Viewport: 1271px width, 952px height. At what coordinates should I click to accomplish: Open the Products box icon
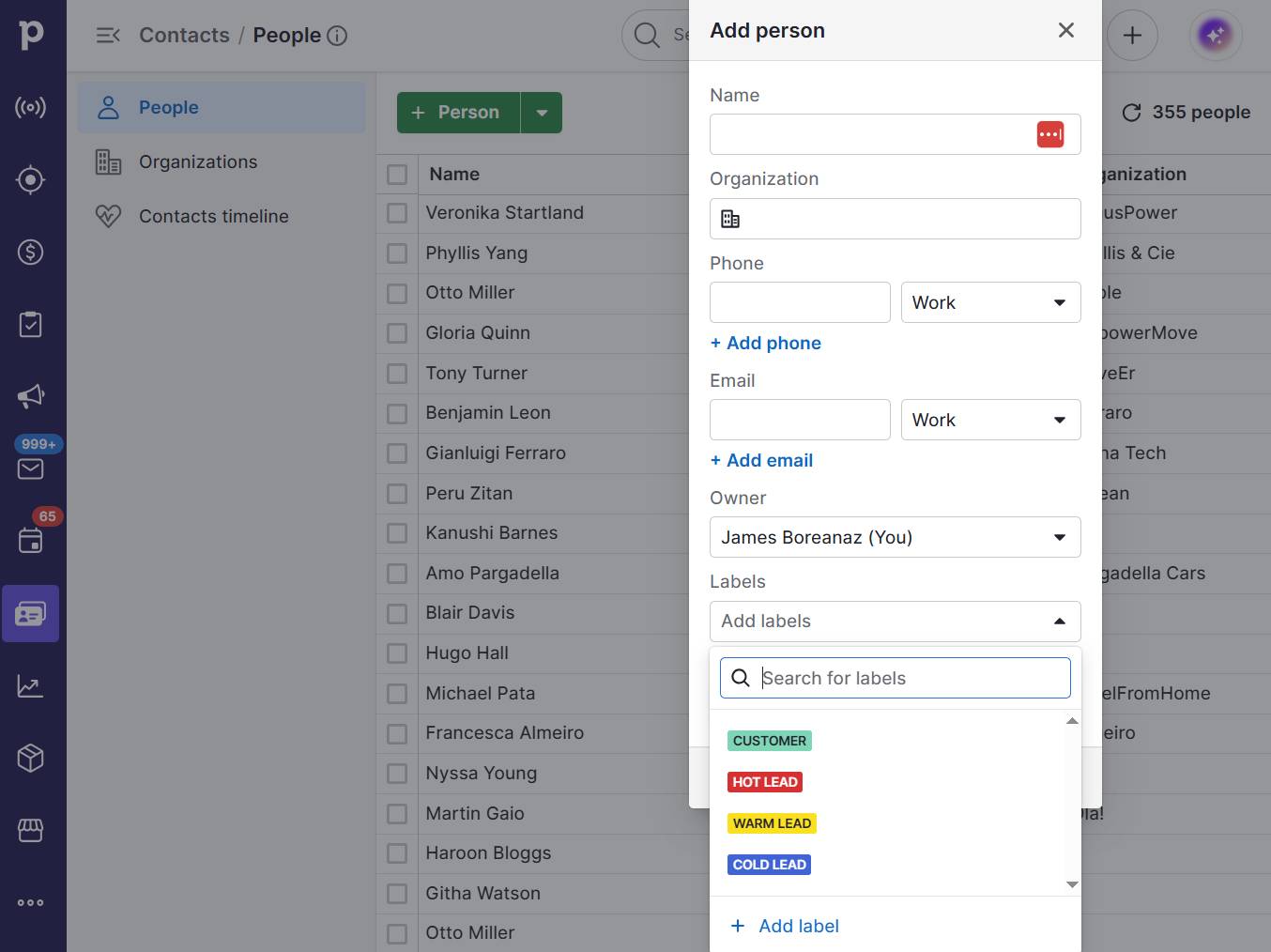tap(30, 758)
